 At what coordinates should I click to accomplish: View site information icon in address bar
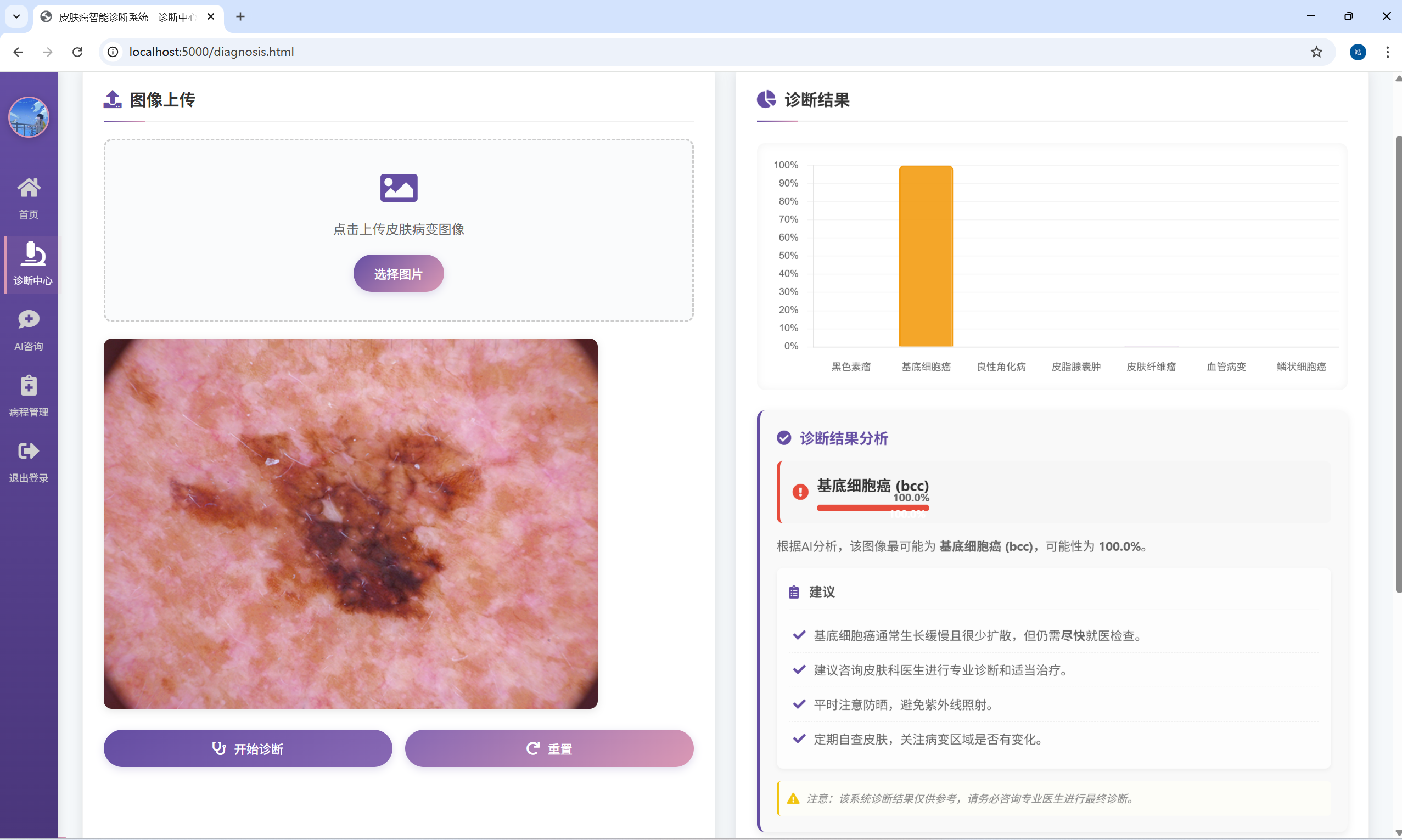click(x=113, y=52)
